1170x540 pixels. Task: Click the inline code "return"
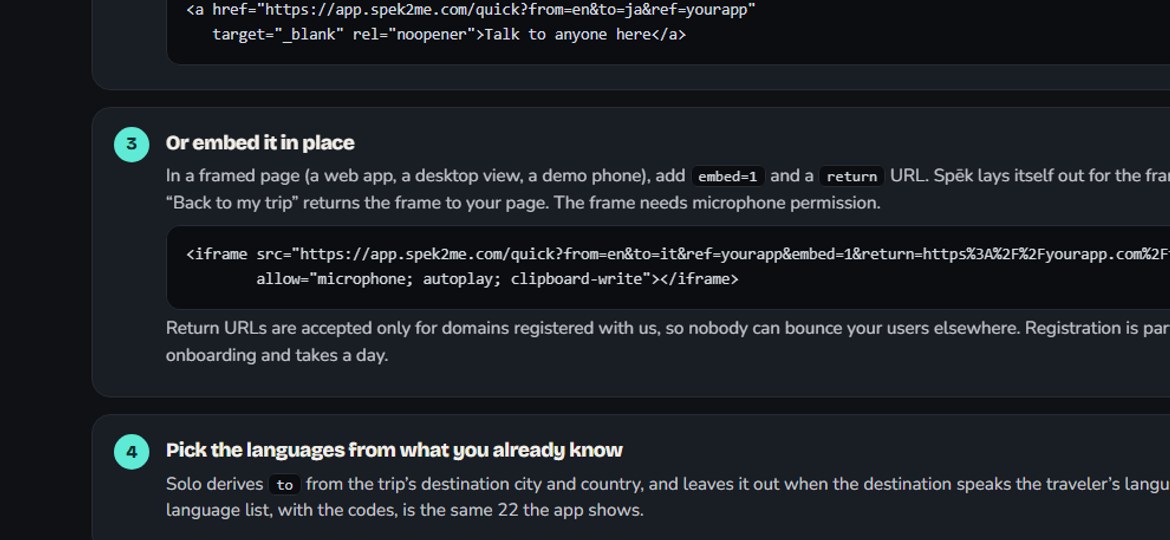[851, 176]
